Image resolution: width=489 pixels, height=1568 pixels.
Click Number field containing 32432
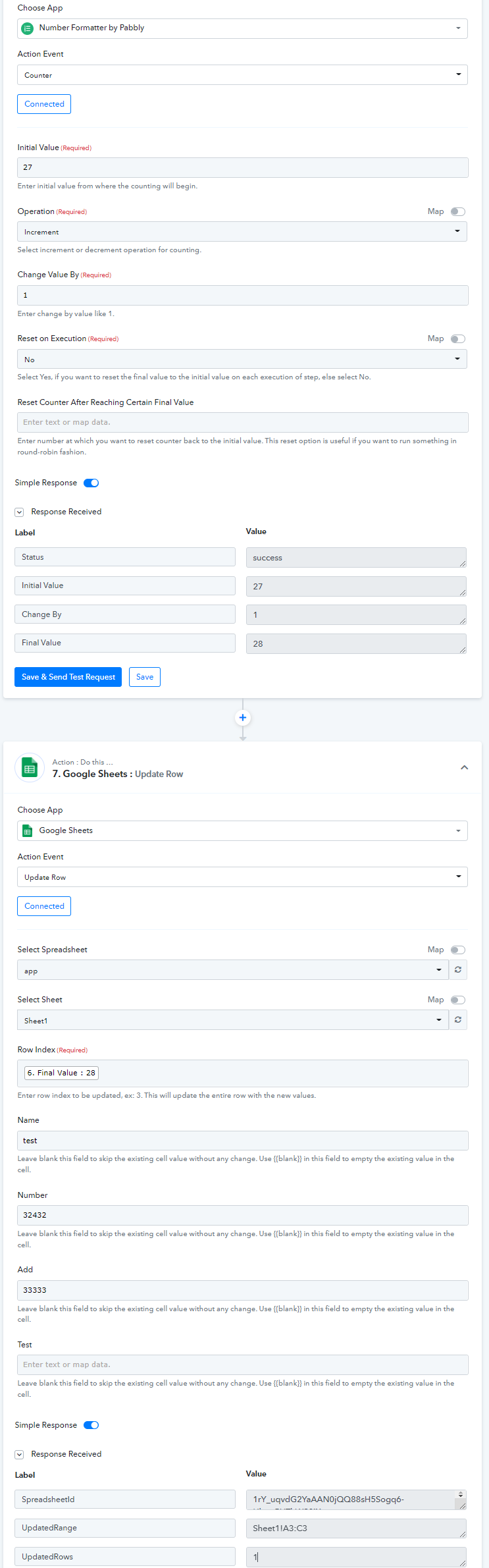pos(243,1215)
